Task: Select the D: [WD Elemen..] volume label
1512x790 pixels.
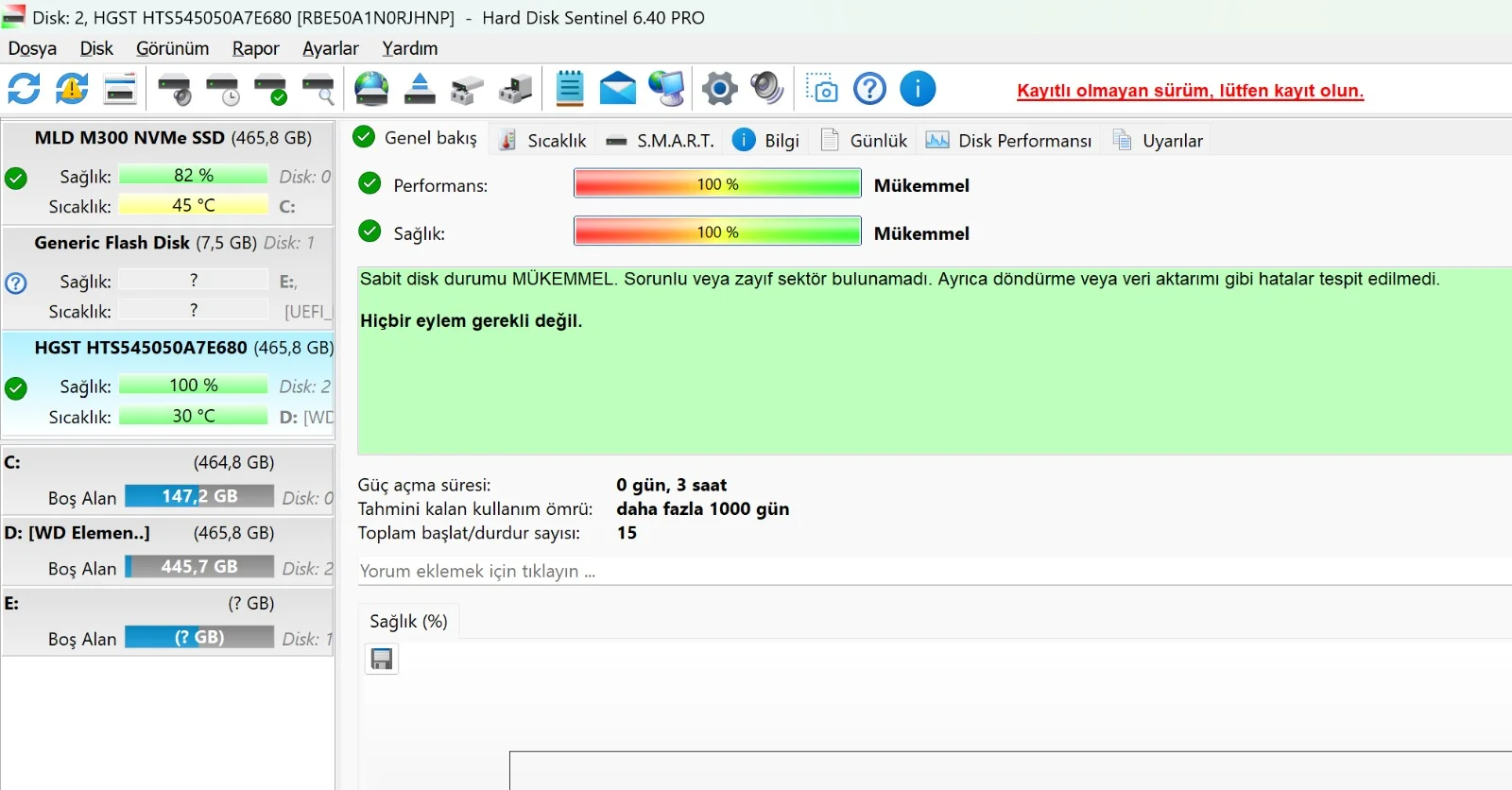Action: [x=77, y=533]
